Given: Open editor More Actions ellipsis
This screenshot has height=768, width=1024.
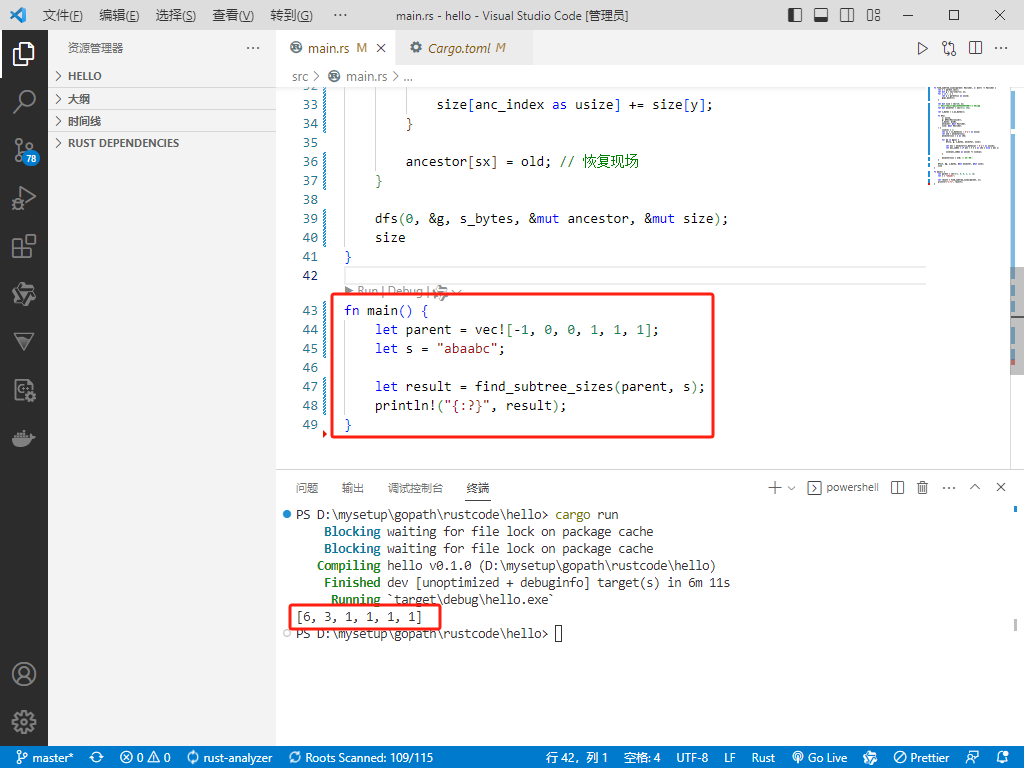Looking at the screenshot, I should click(x=1001, y=48).
